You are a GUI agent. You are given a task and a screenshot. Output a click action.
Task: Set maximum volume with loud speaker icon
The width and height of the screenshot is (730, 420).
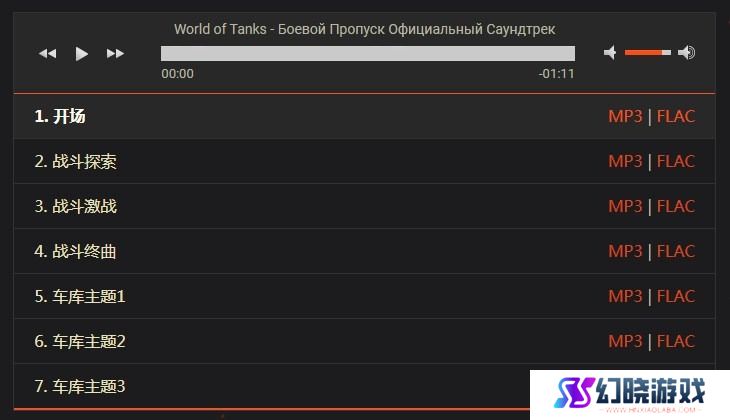point(686,53)
